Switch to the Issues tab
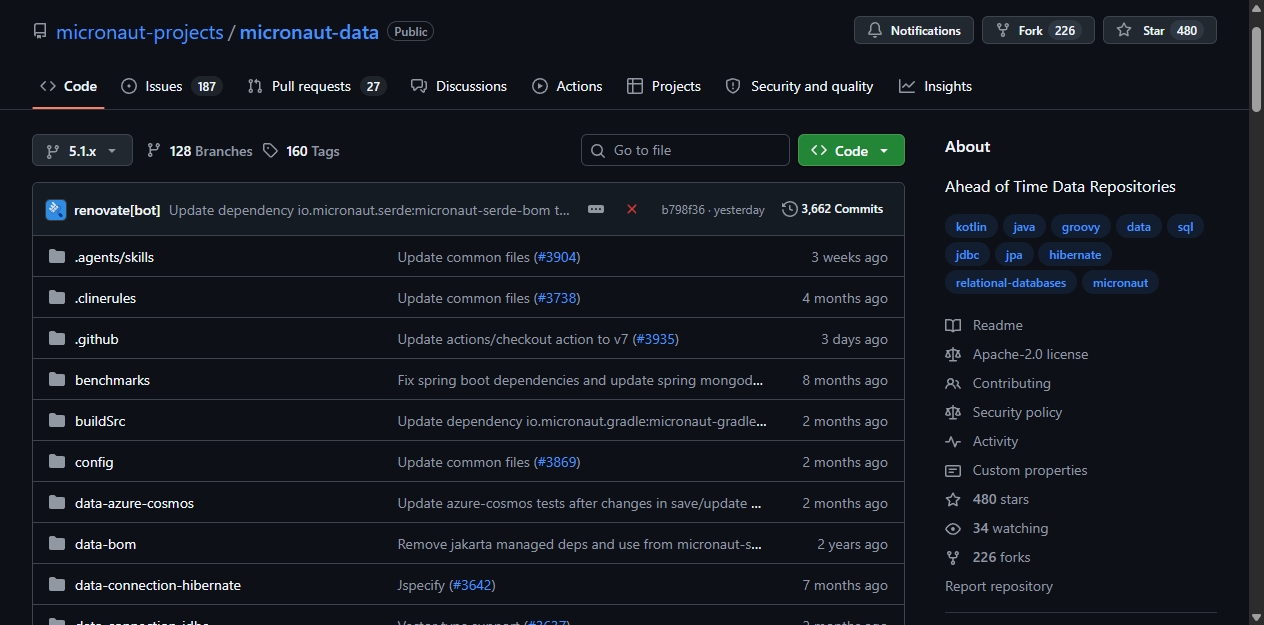Screen dimensions: 1264x625 pos(171,86)
